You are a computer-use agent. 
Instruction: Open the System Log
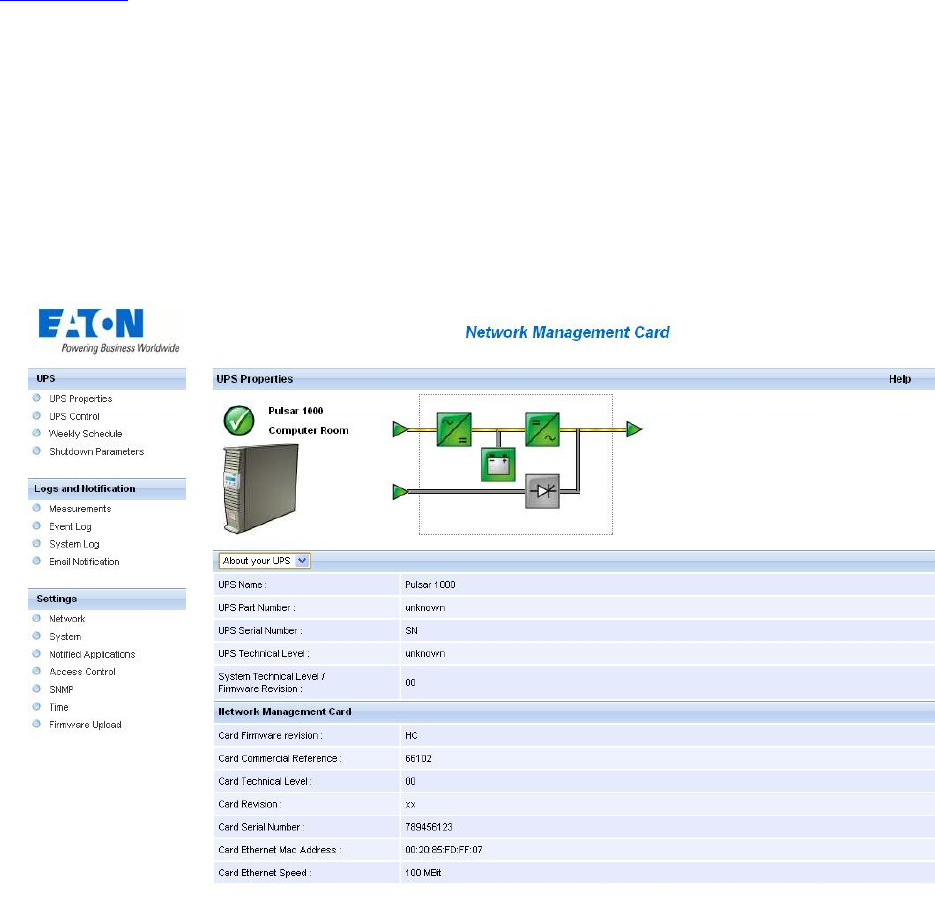point(74,544)
